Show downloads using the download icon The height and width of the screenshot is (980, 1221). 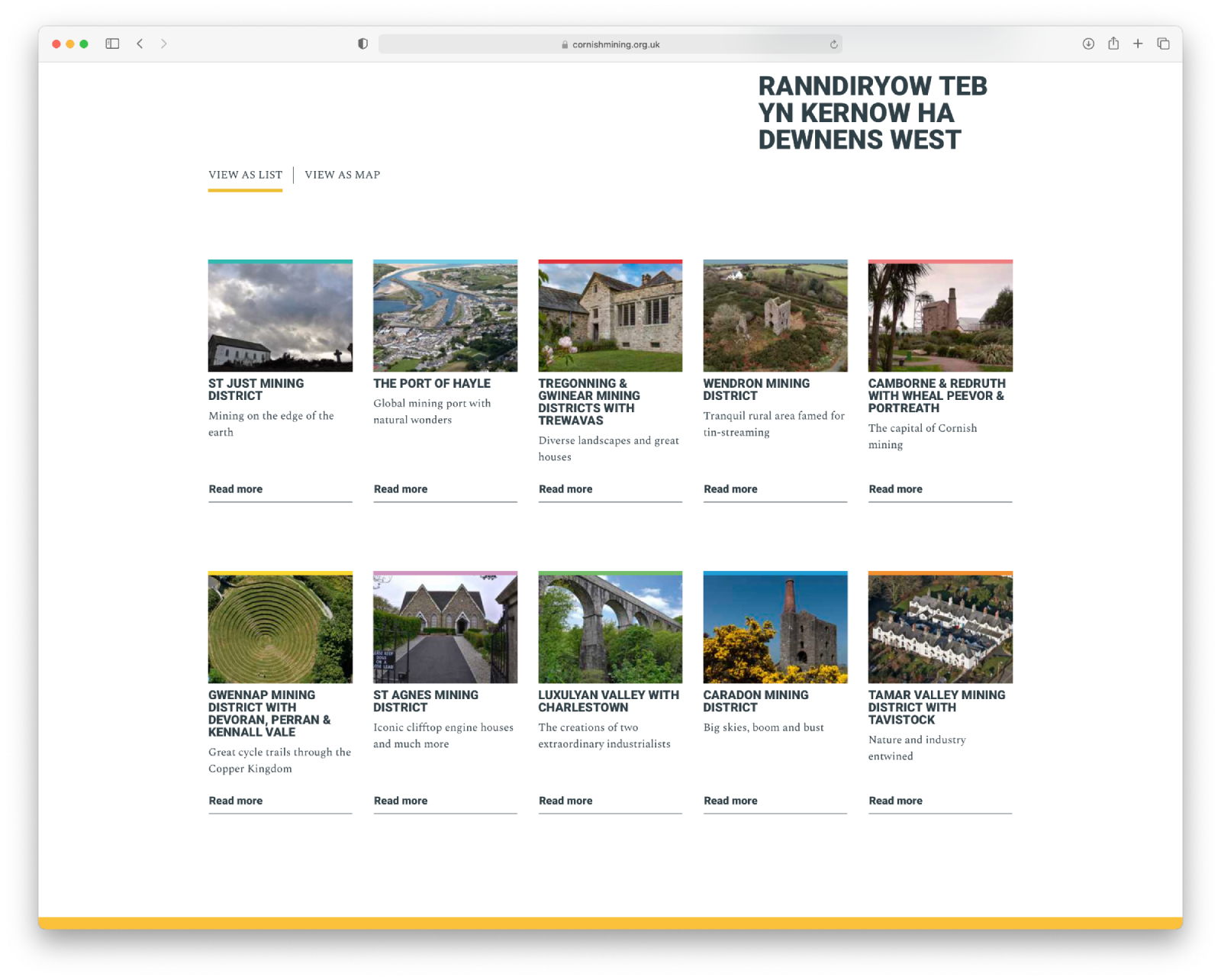point(1088,44)
